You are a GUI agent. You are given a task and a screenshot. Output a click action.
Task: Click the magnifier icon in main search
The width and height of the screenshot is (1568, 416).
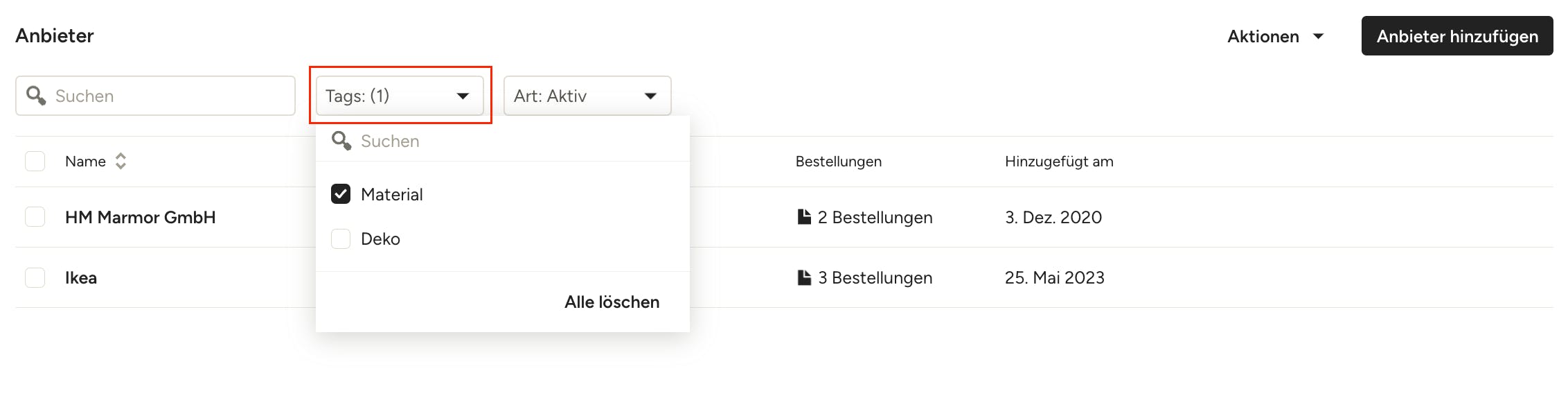[x=36, y=96]
